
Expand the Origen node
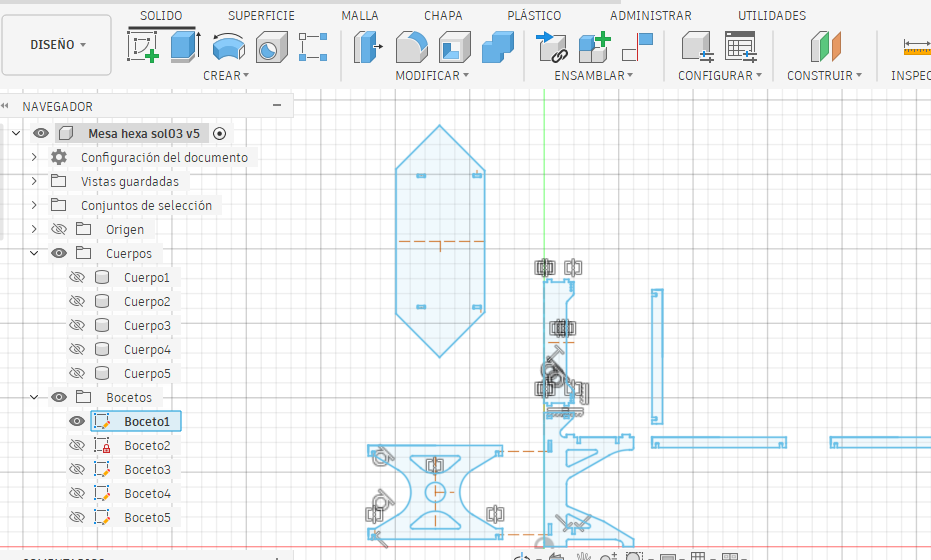[x=34, y=229]
